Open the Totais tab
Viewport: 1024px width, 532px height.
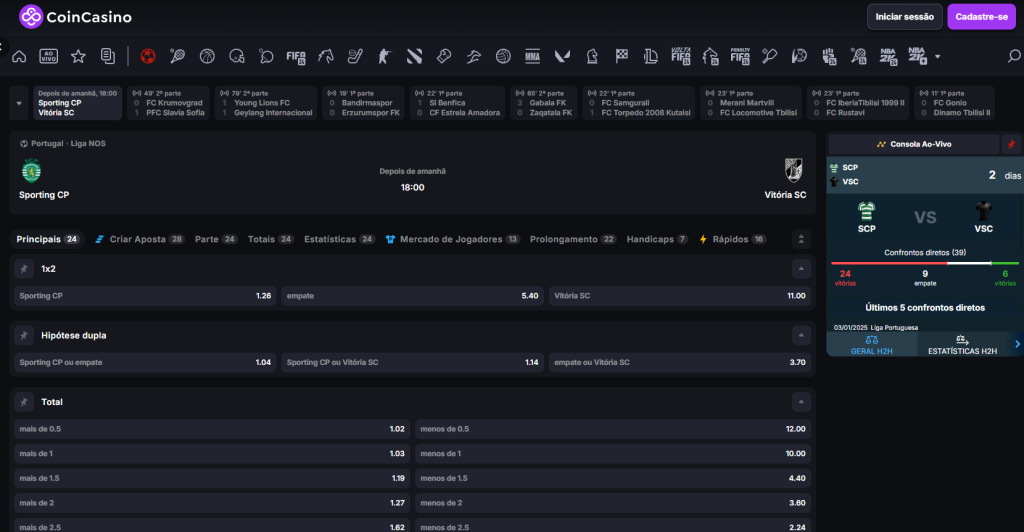click(x=270, y=240)
